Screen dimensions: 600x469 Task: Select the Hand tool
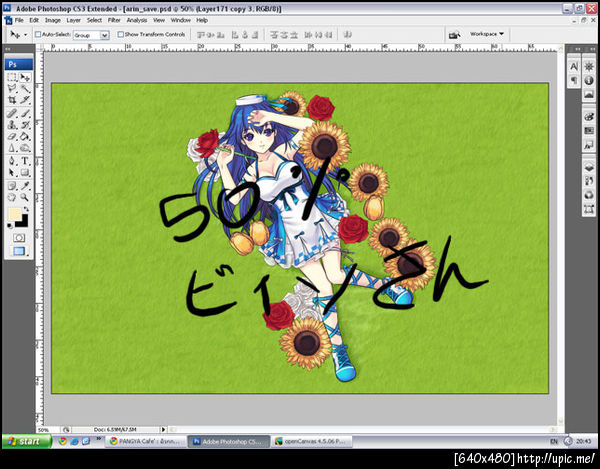pos(12,197)
